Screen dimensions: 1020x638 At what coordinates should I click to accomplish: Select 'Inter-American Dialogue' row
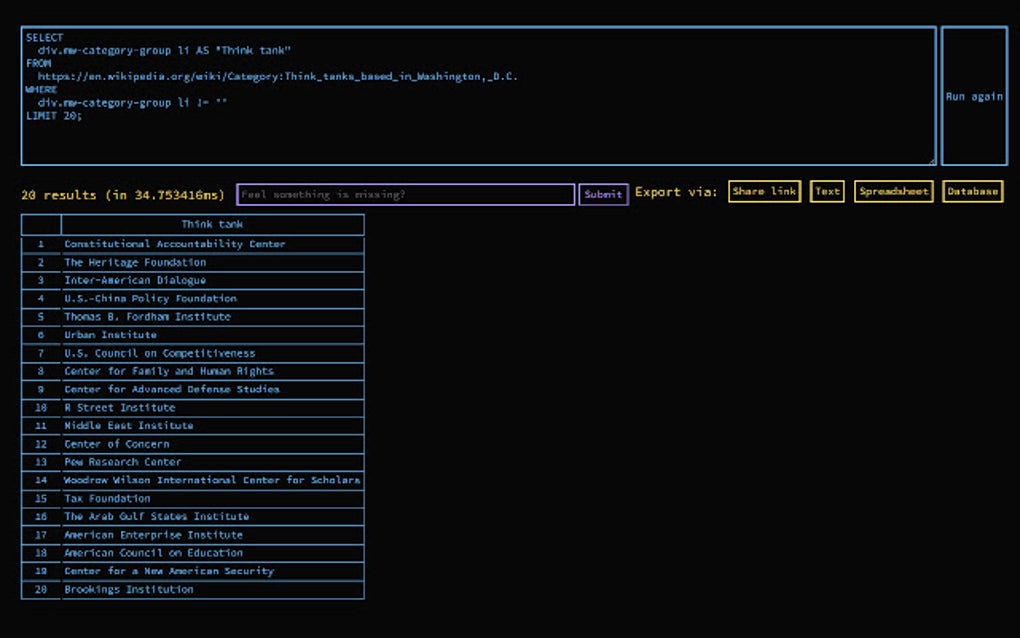click(193, 280)
